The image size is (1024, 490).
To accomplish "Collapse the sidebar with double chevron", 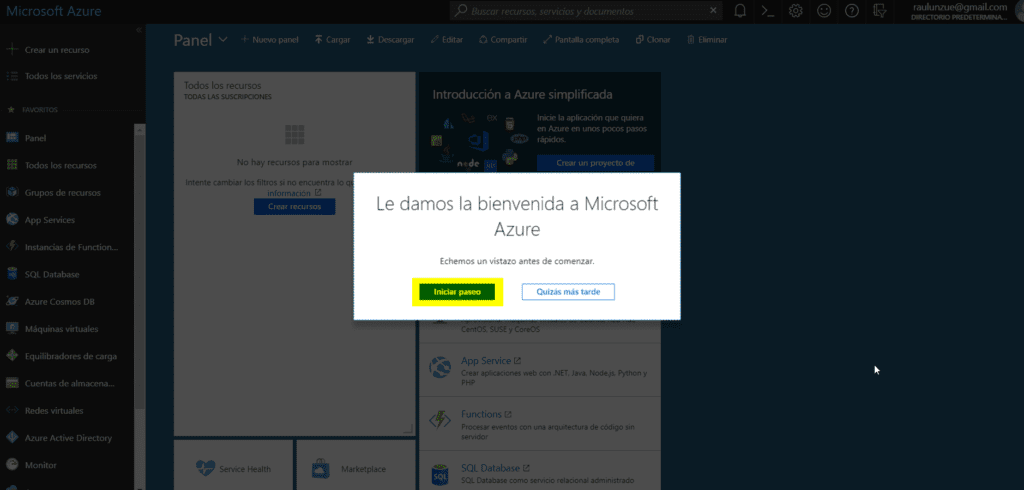I will (138, 30).
